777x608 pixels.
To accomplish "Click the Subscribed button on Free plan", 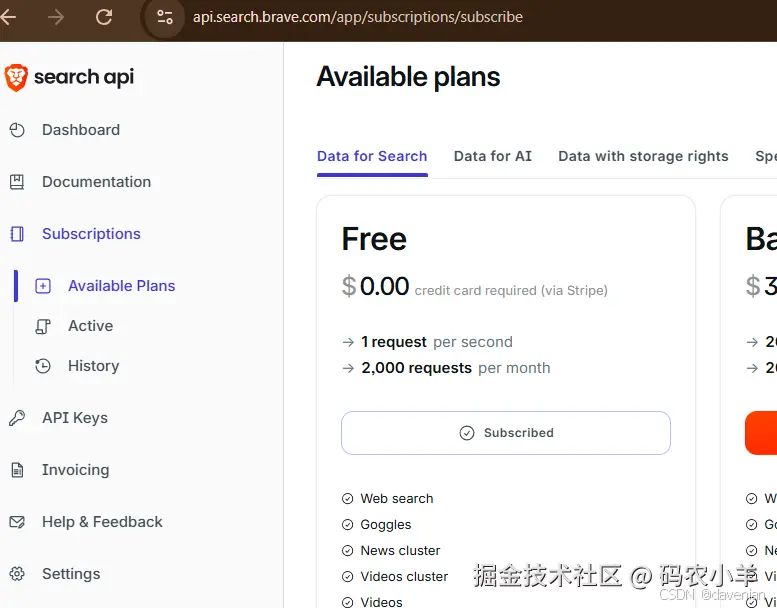I will click(506, 433).
